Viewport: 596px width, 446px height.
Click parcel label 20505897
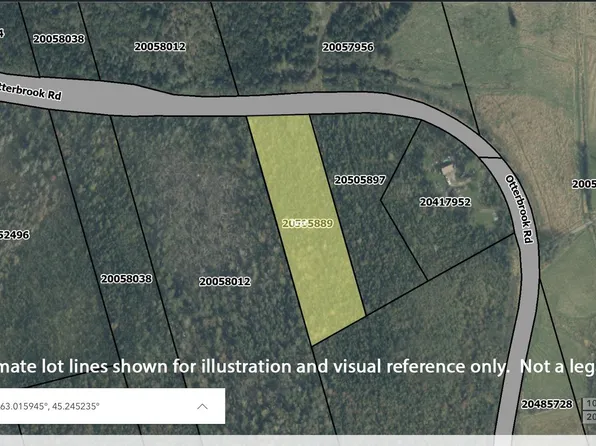[360, 180]
